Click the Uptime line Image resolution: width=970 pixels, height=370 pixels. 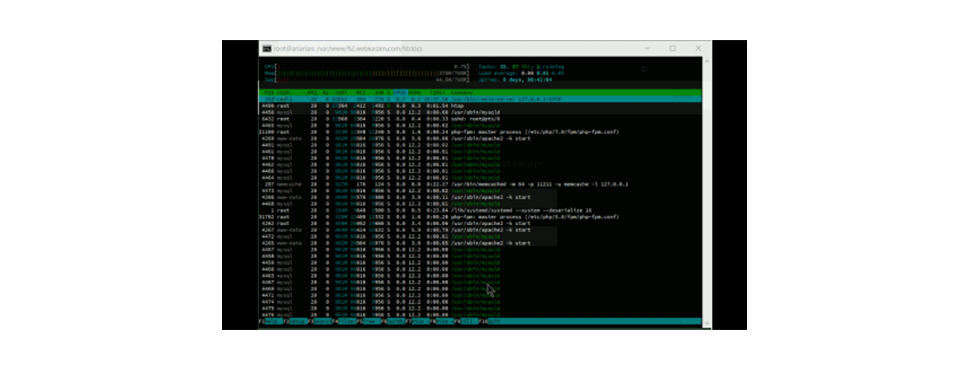pyautogui.click(x=515, y=79)
